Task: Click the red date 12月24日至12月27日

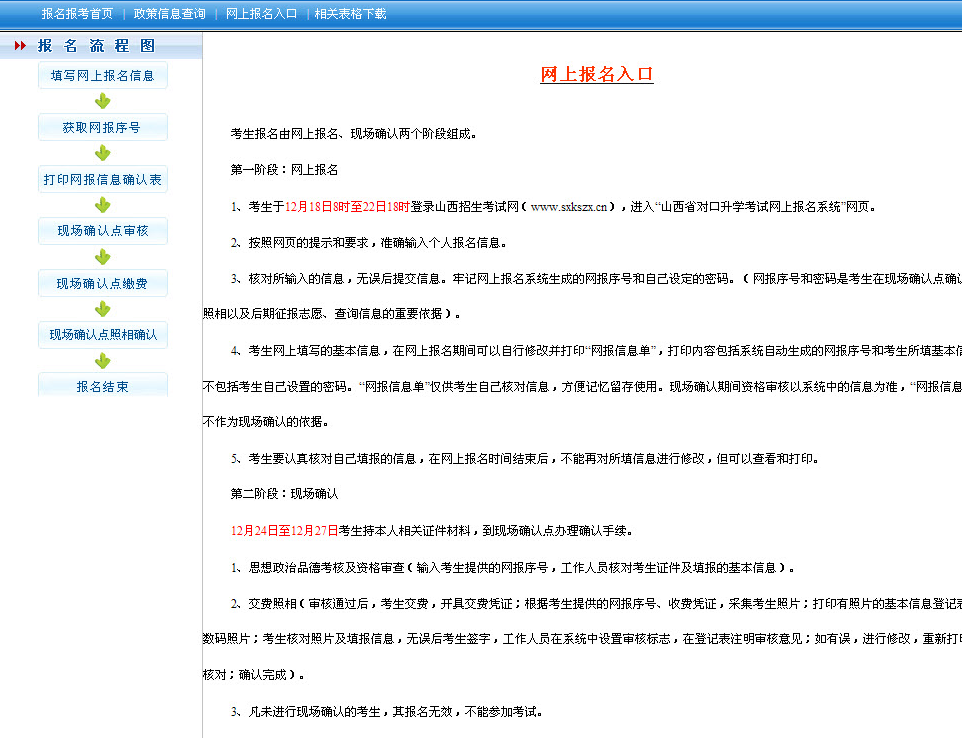Action: 284,531
